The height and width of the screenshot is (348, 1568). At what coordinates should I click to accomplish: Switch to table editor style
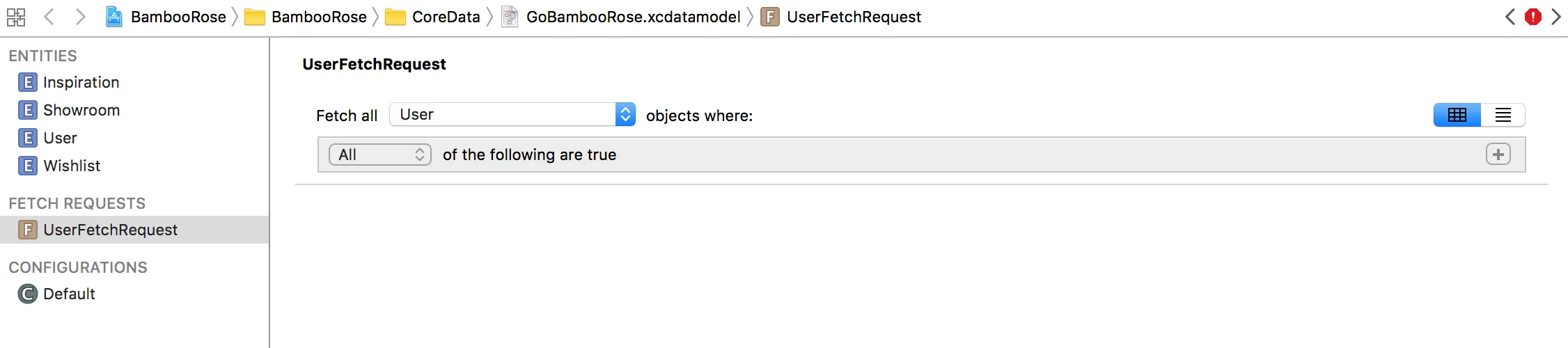click(1457, 115)
